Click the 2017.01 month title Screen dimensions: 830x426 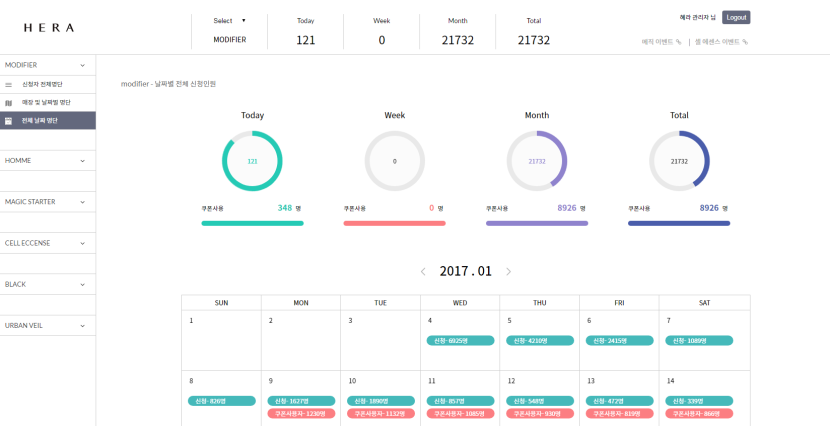465,271
